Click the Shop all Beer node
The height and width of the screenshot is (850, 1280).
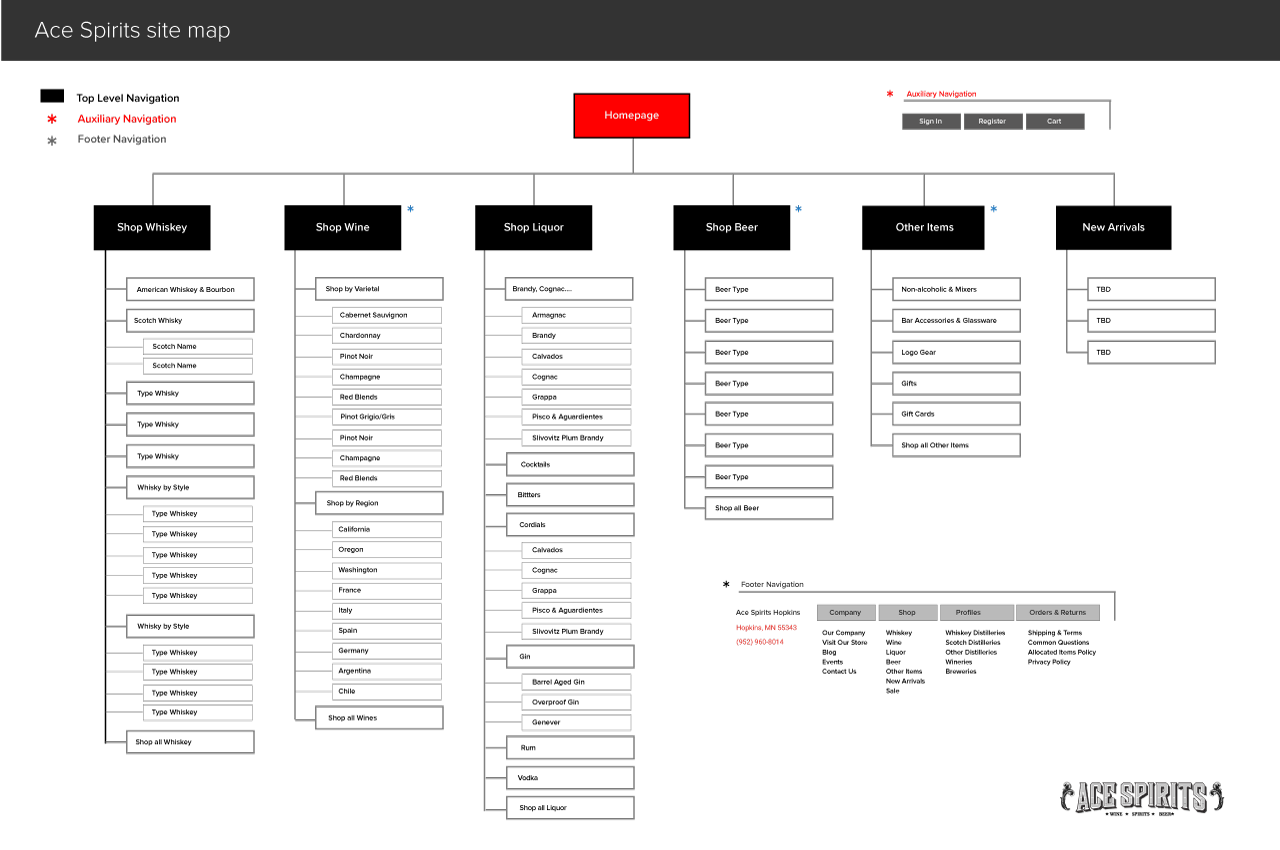(x=769, y=508)
